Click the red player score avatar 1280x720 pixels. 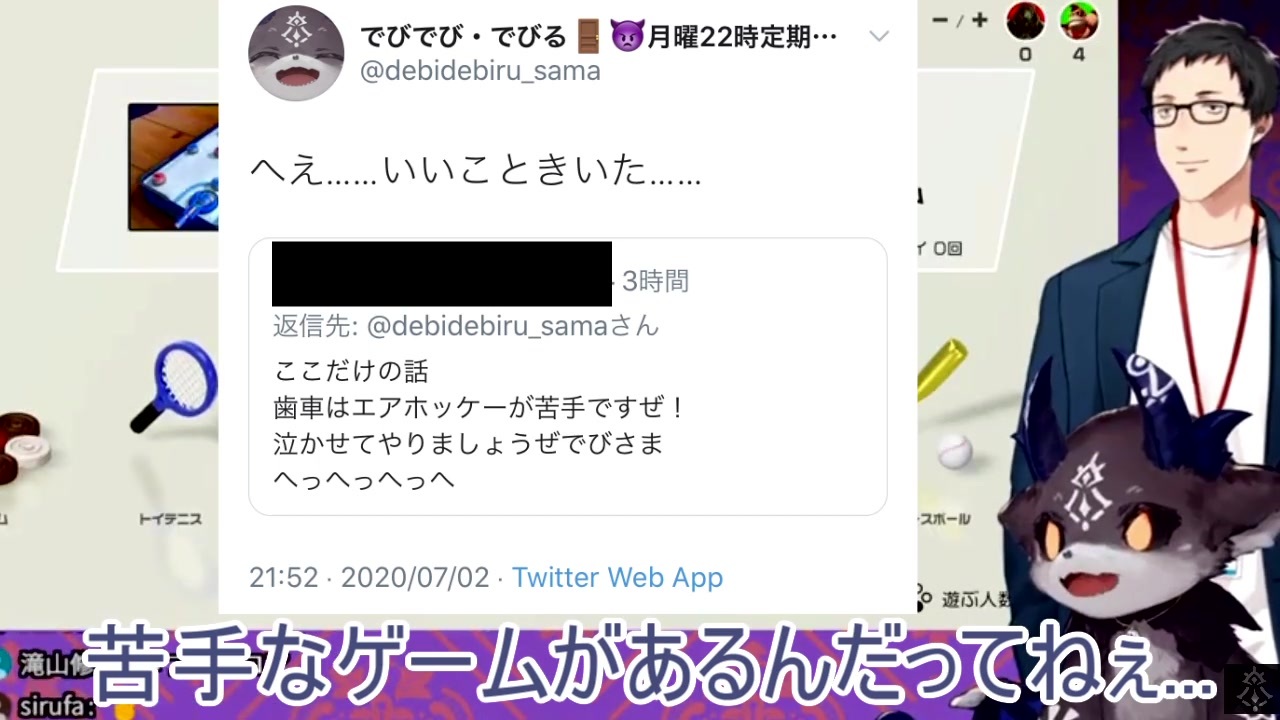(x=1025, y=20)
